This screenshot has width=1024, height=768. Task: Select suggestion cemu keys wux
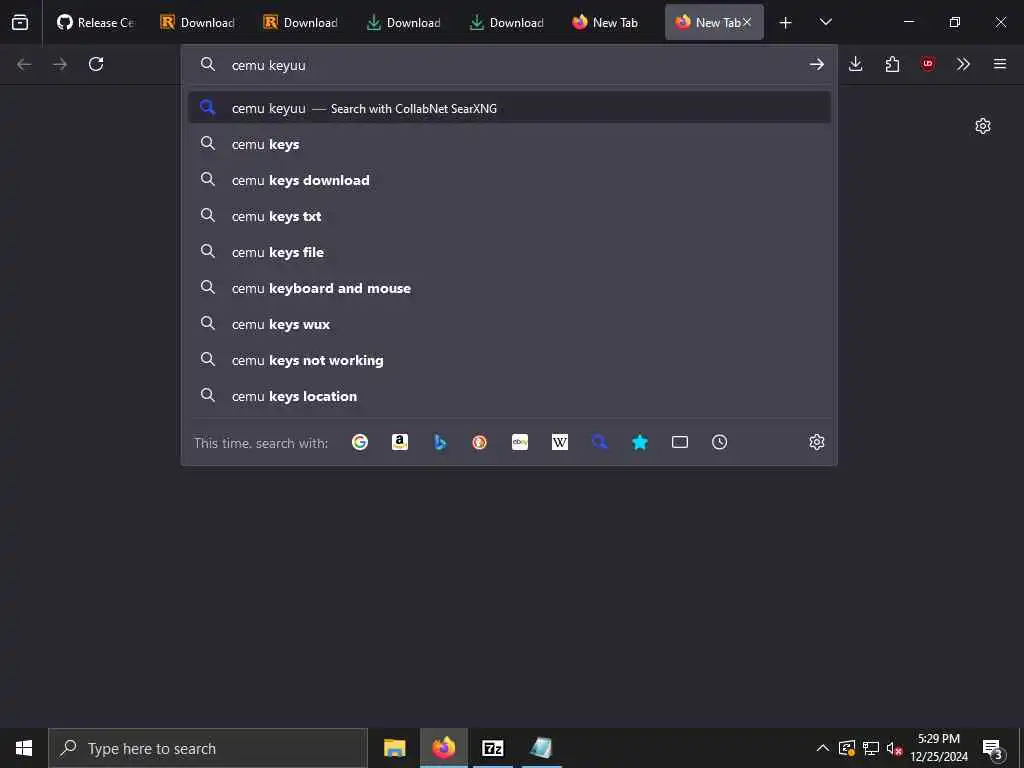[509, 324]
